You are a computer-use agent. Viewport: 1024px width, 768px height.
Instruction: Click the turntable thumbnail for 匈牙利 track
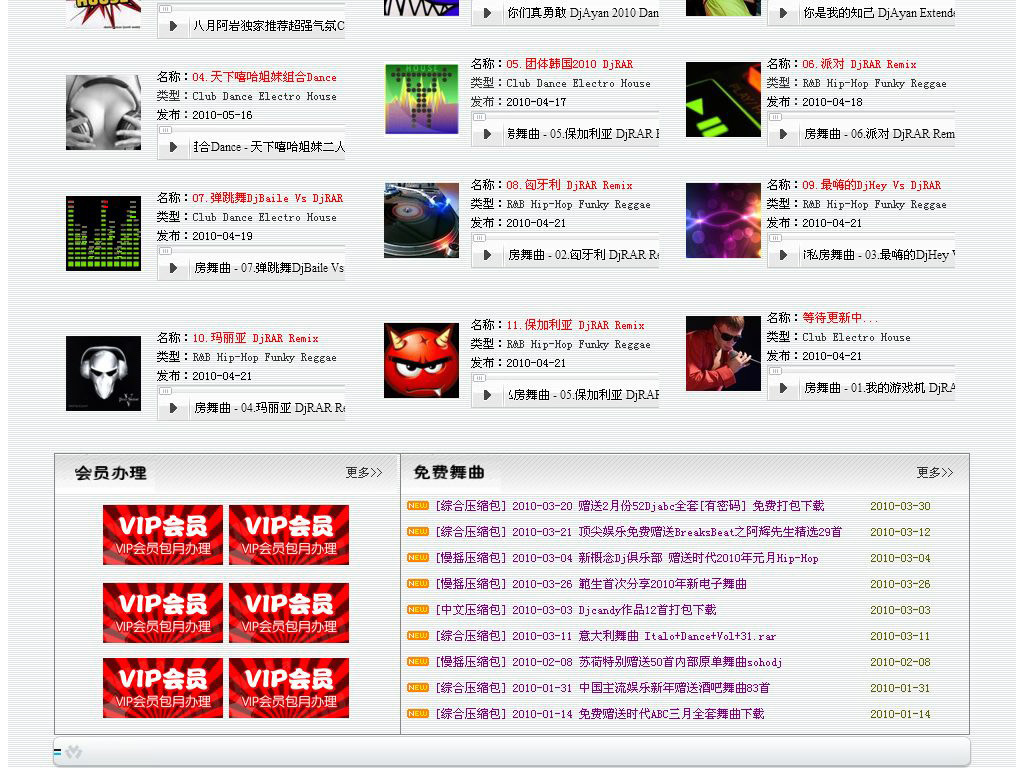click(x=421, y=220)
